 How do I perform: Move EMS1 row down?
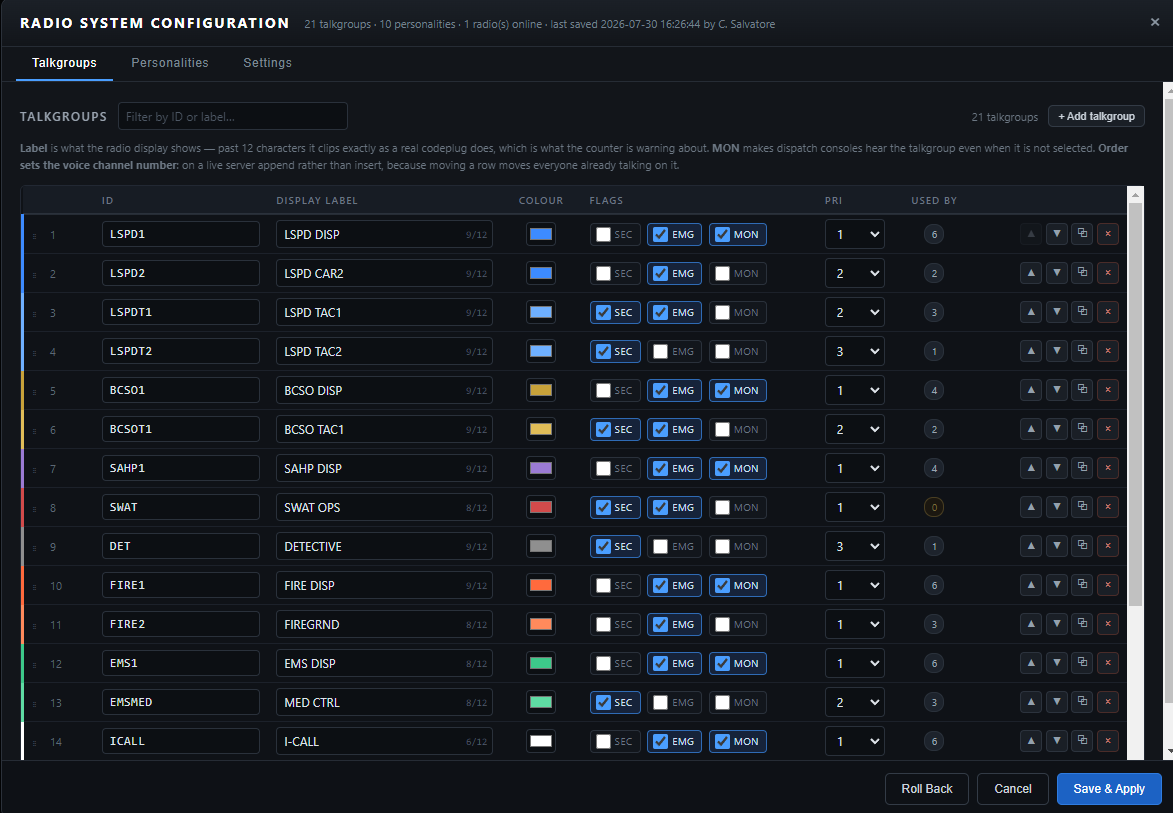[1056, 663]
